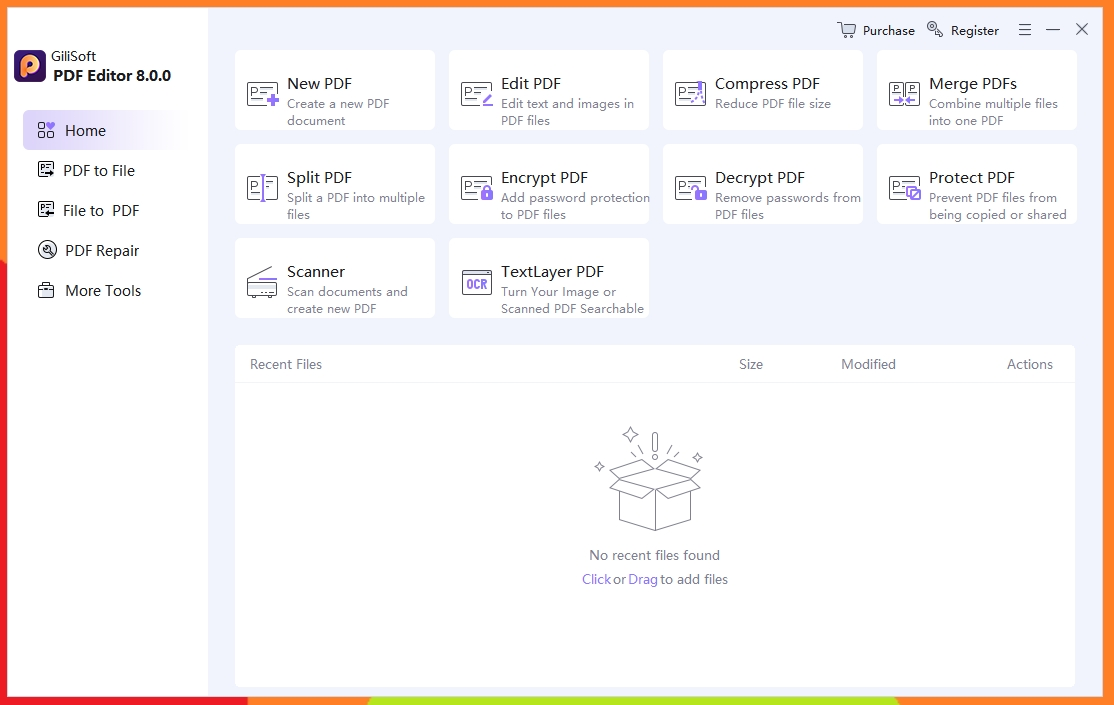Screen dimensions: 1114x705
Task: Open Protect PDF card title
Action: click(971, 178)
